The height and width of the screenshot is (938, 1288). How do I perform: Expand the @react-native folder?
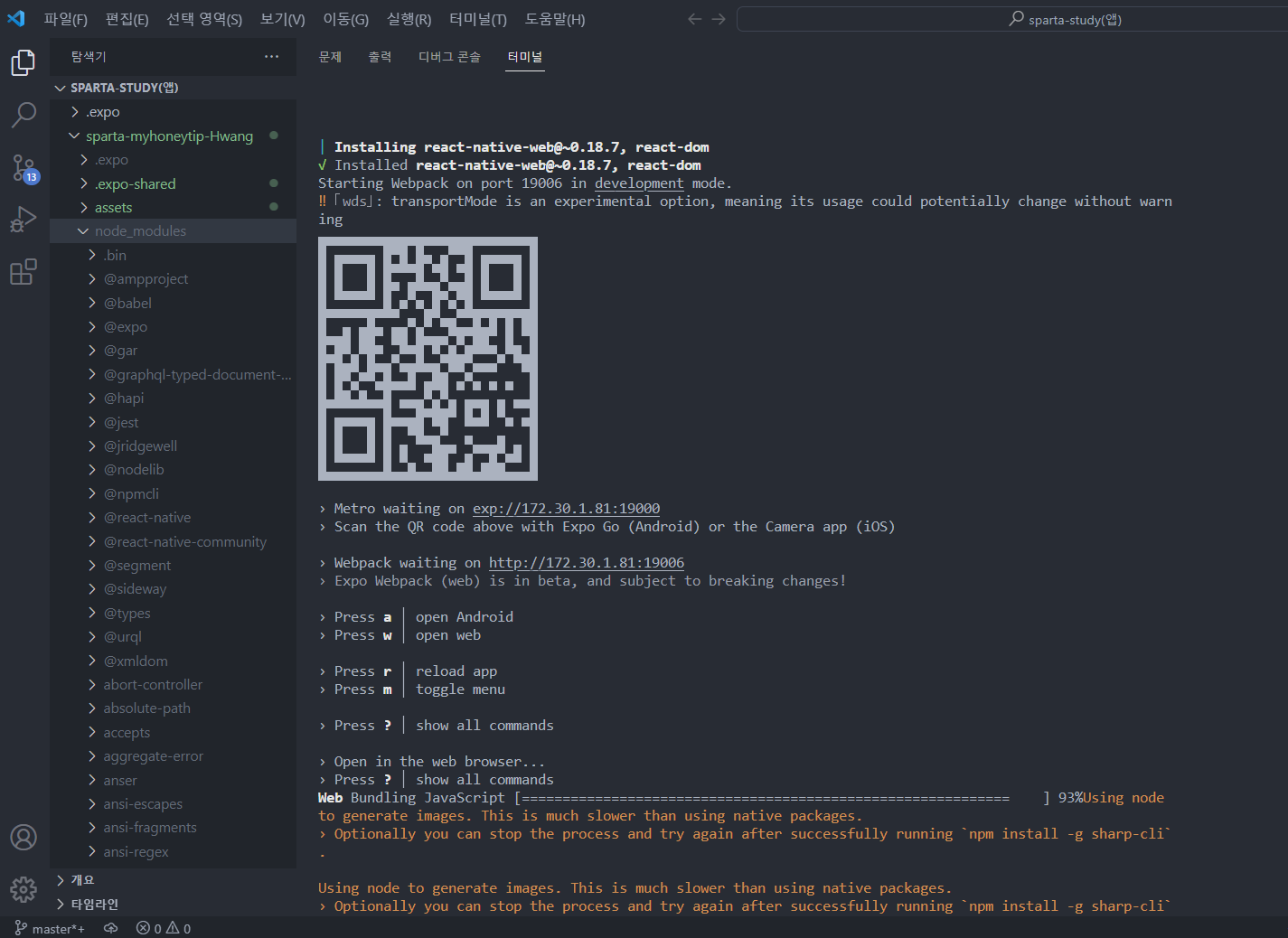pos(173,518)
